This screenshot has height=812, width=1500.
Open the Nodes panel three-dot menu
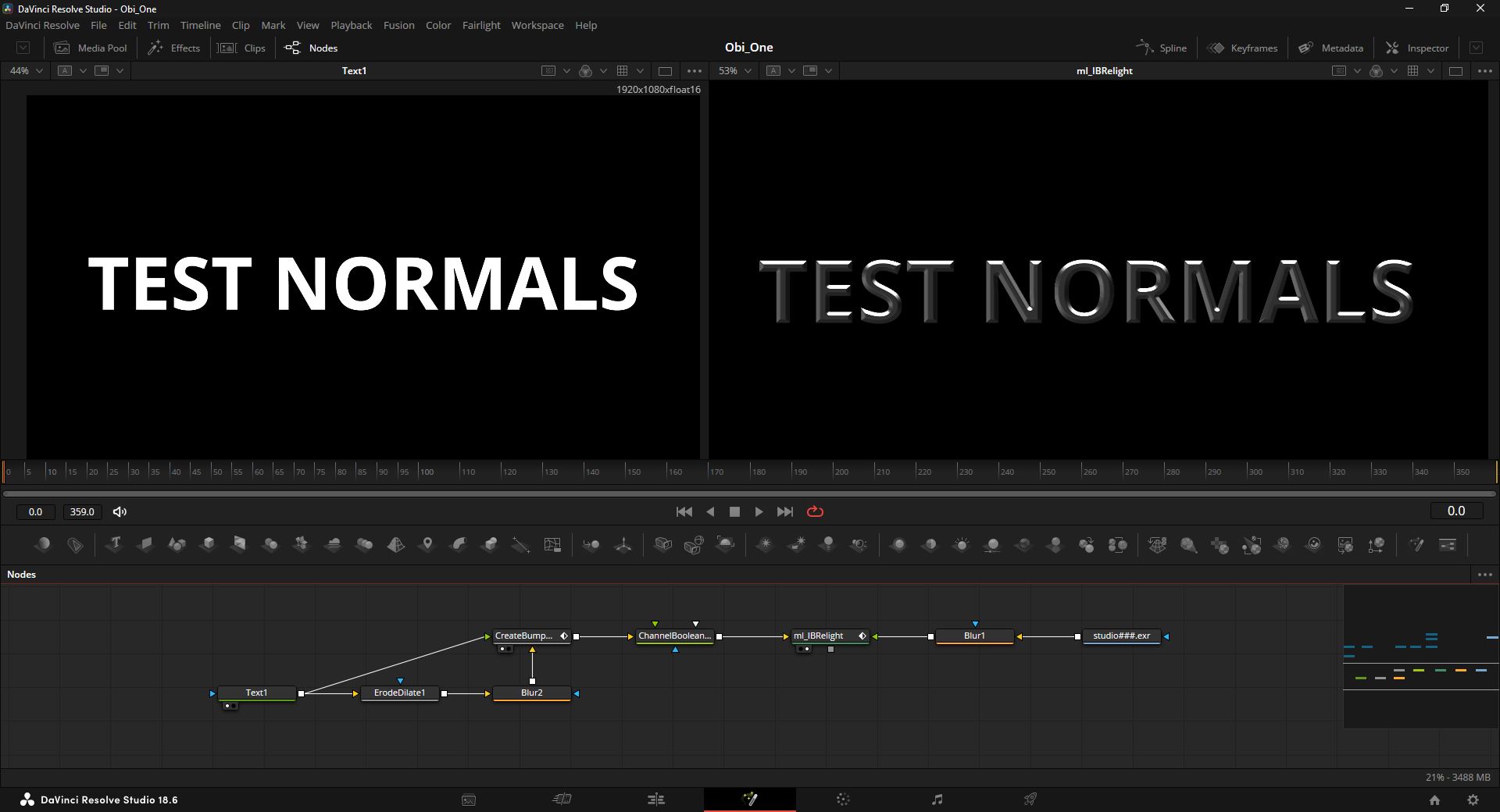click(1485, 575)
